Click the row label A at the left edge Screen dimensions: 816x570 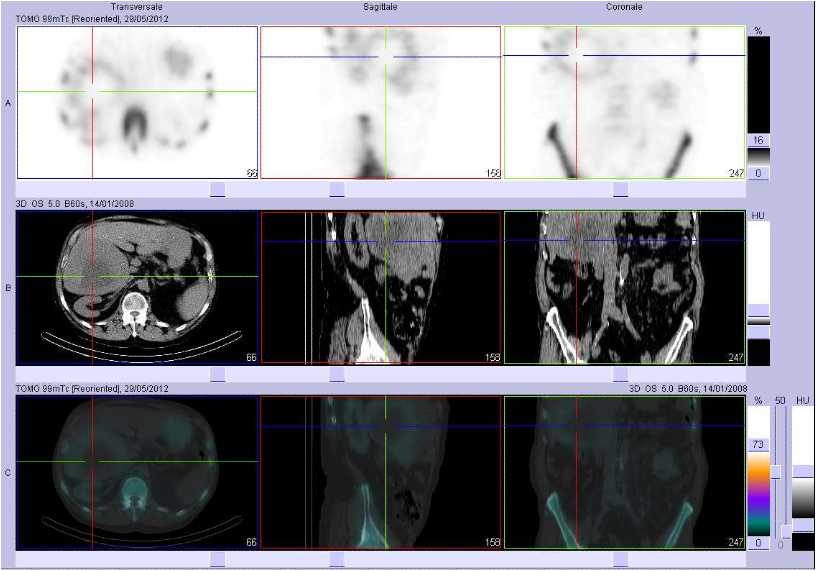[8, 104]
